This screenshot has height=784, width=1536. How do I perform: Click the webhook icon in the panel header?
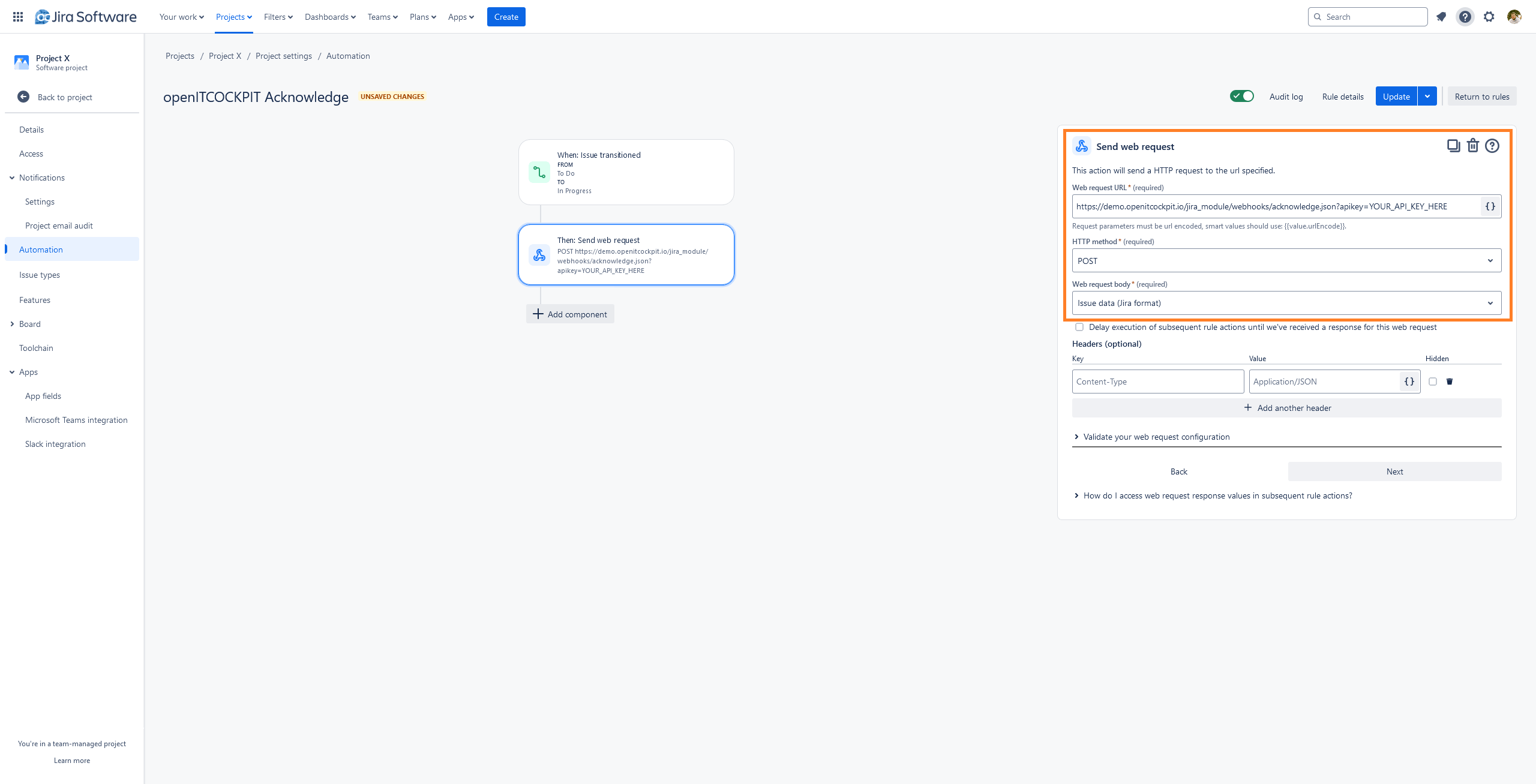tap(1082, 146)
